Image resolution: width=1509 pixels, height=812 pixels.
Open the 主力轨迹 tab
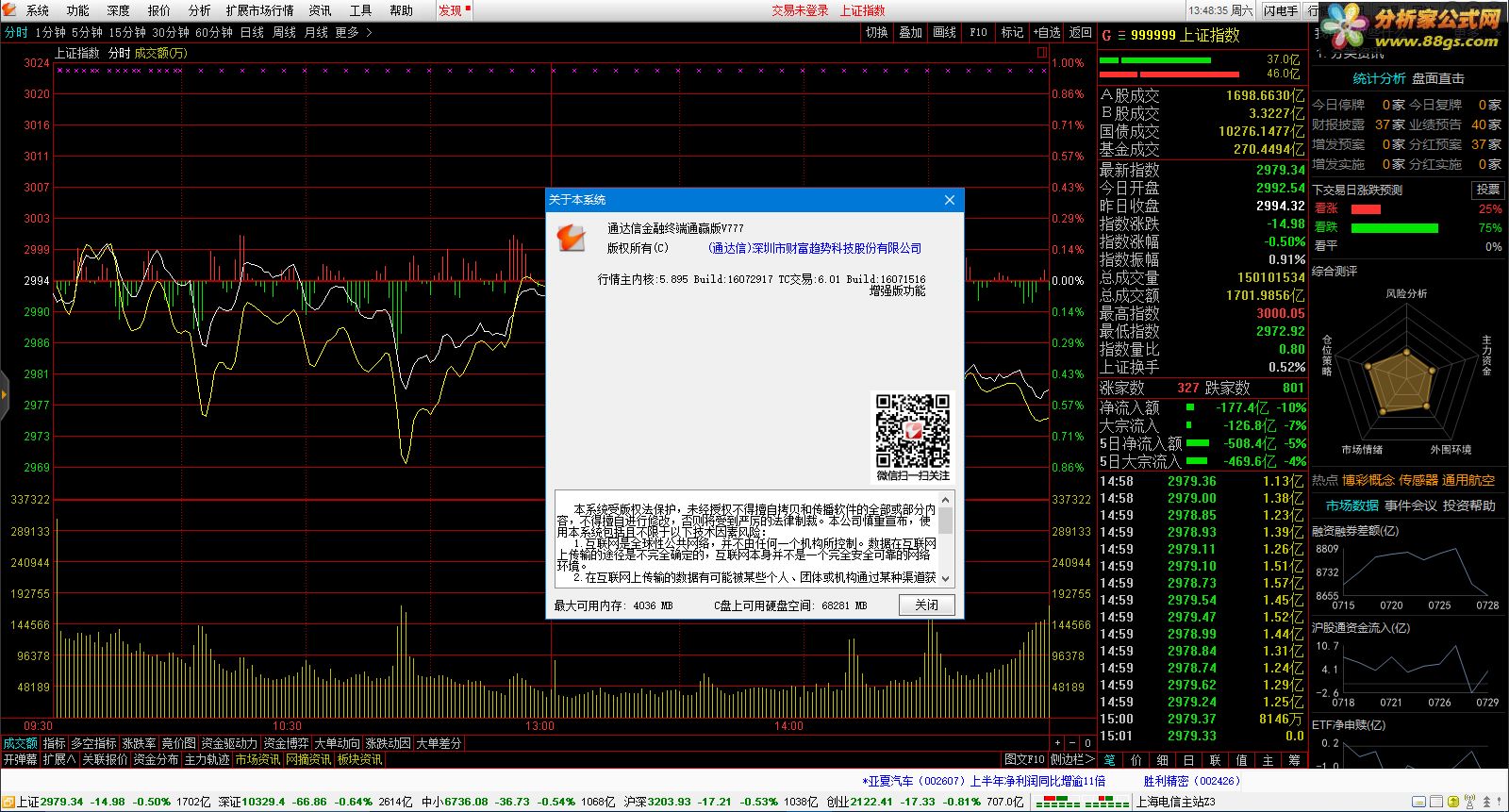pyautogui.click(x=207, y=759)
